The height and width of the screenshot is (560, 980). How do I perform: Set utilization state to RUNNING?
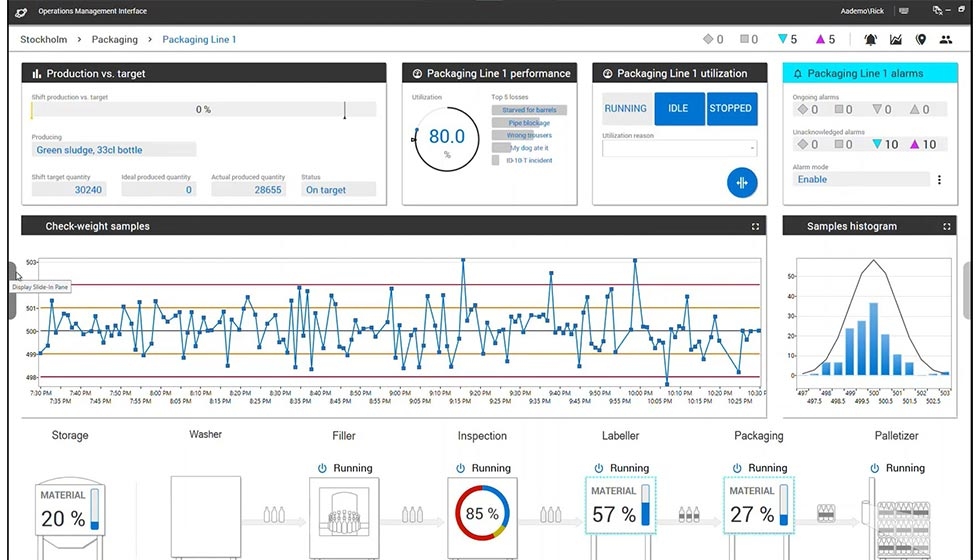[x=626, y=109]
